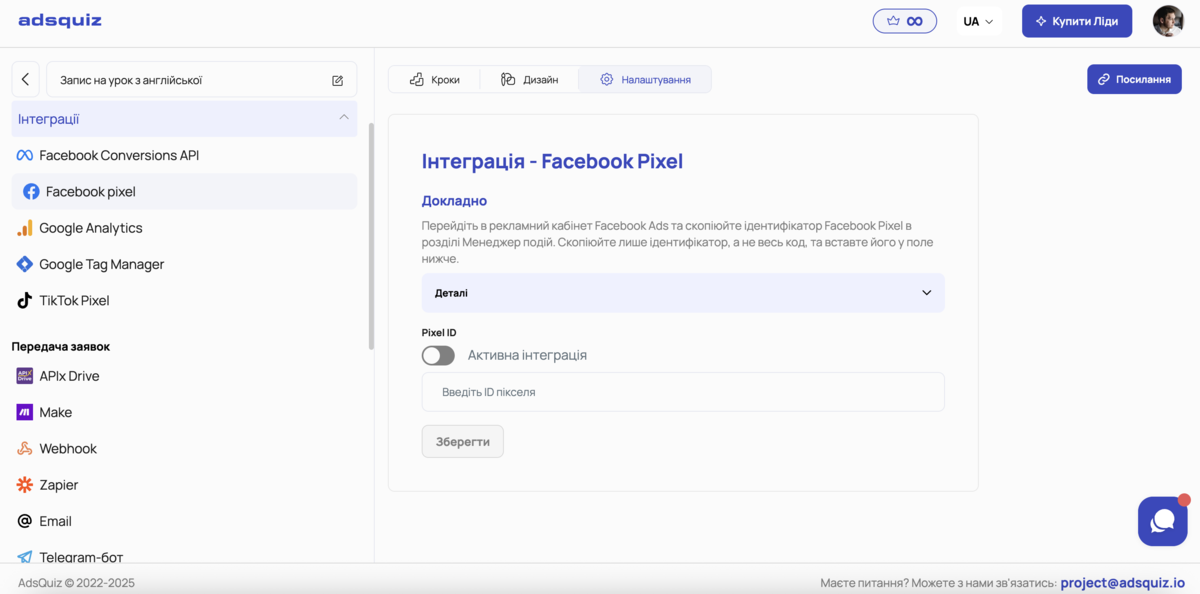Image resolution: width=1200 pixels, height=594 pixels.
Task: Click the project@adsquiz.io email link
Action: 1123,583
